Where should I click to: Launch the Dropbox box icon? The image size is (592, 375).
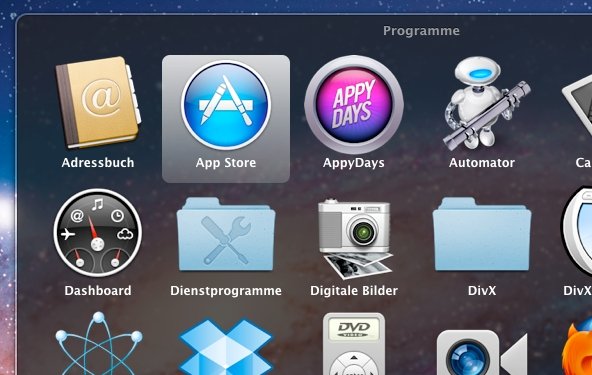point(226,347)
